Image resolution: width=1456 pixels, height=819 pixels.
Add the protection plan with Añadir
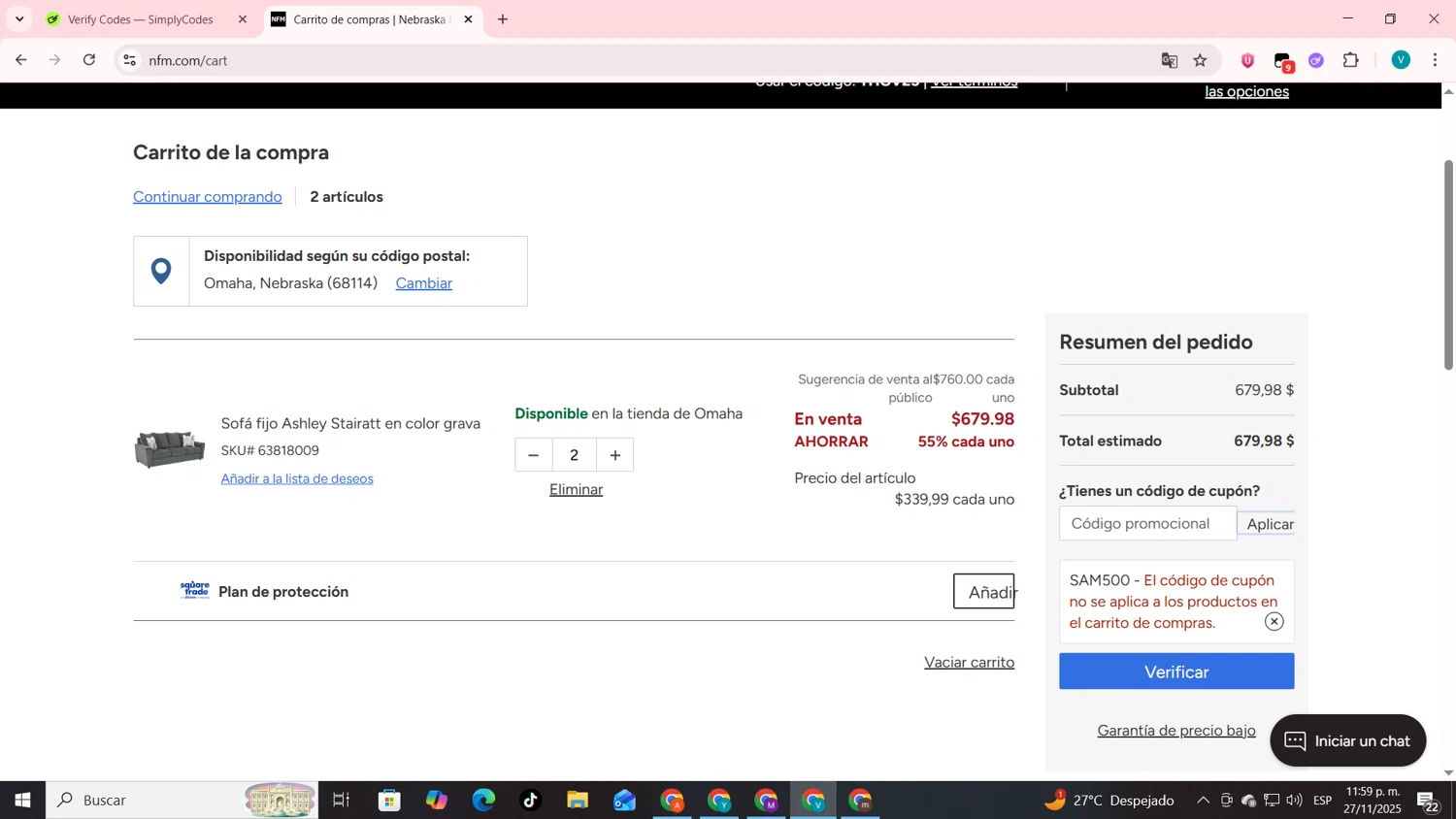984,591
